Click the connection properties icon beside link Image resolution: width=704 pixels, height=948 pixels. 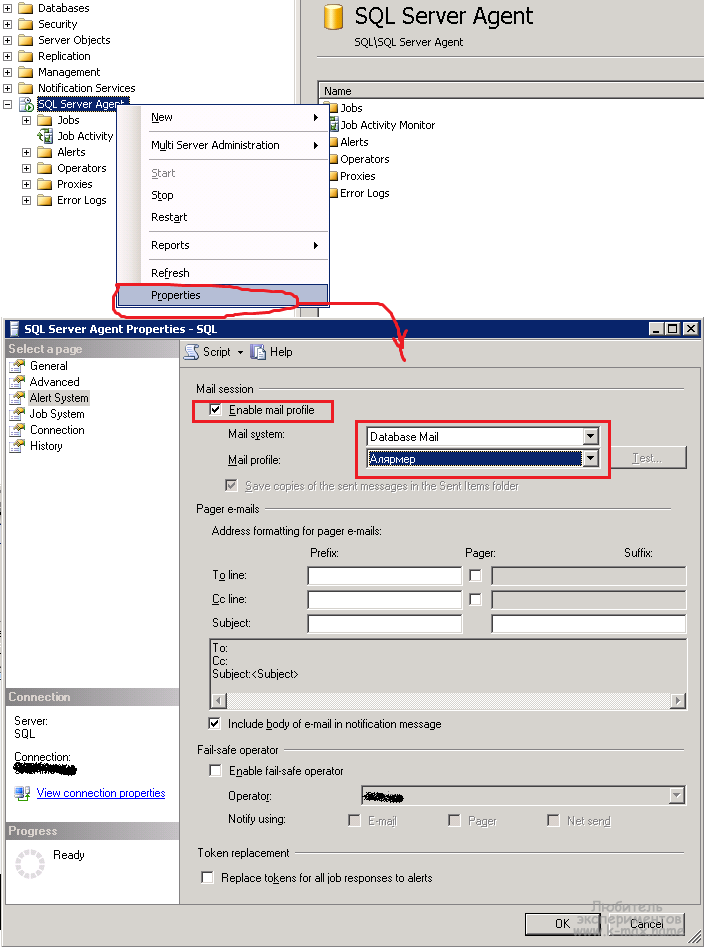(22, 793)
